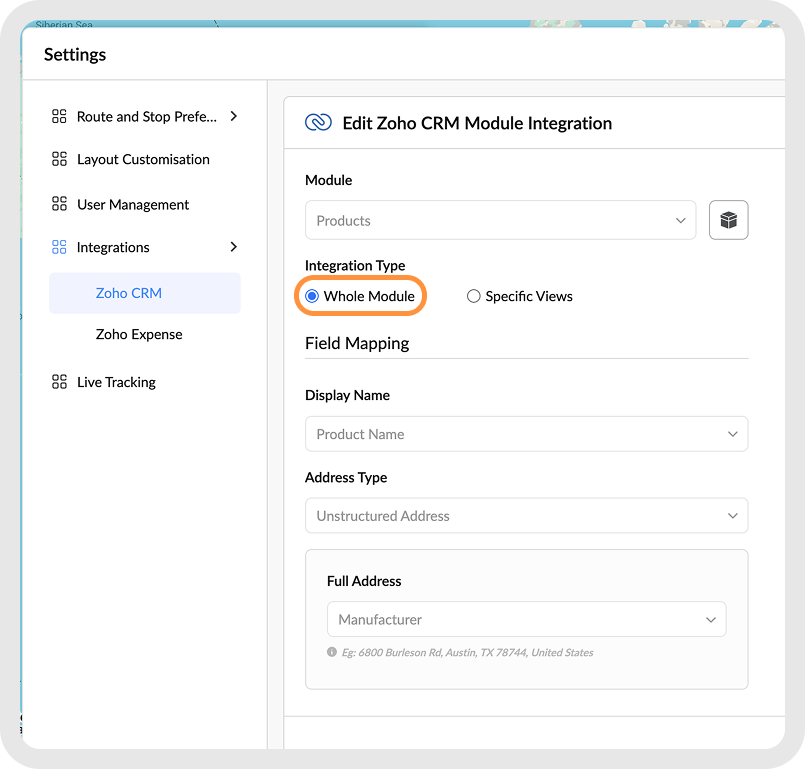Click the Live Tracking sidebar icon
Viewport: 805px width, 769px height.
[x=59, y=382]
